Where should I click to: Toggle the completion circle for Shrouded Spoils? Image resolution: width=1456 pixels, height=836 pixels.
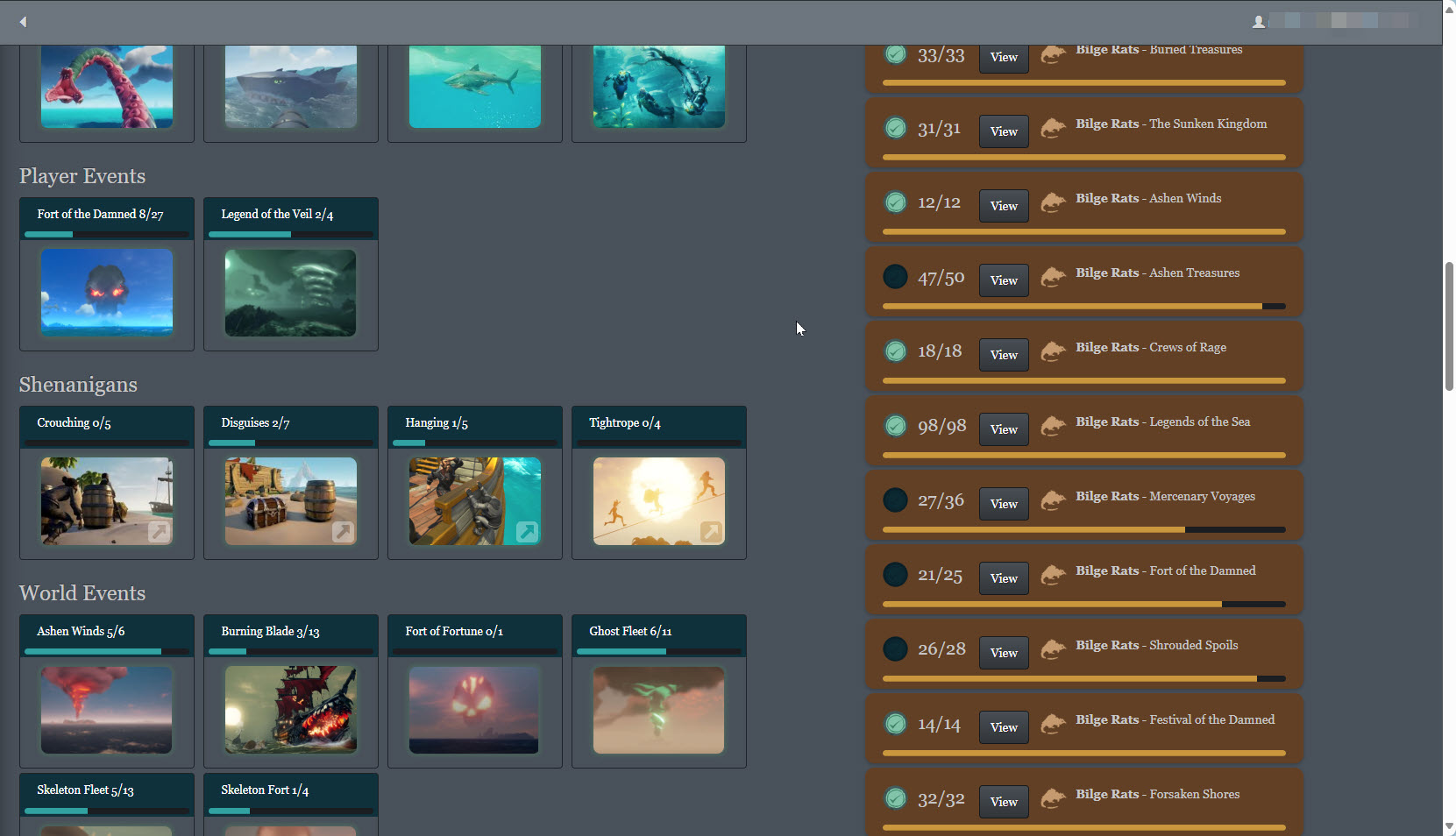coord(895,649)
